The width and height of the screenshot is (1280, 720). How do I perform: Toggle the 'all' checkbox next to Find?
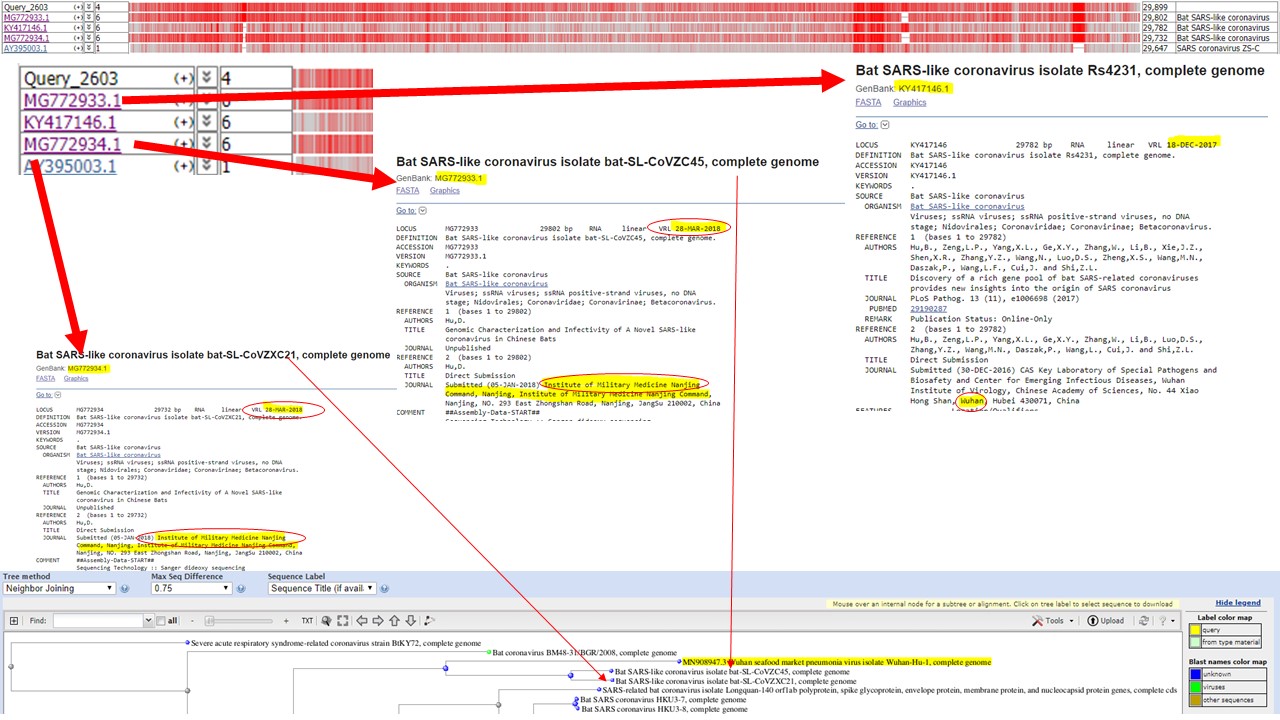coord(162,621)
